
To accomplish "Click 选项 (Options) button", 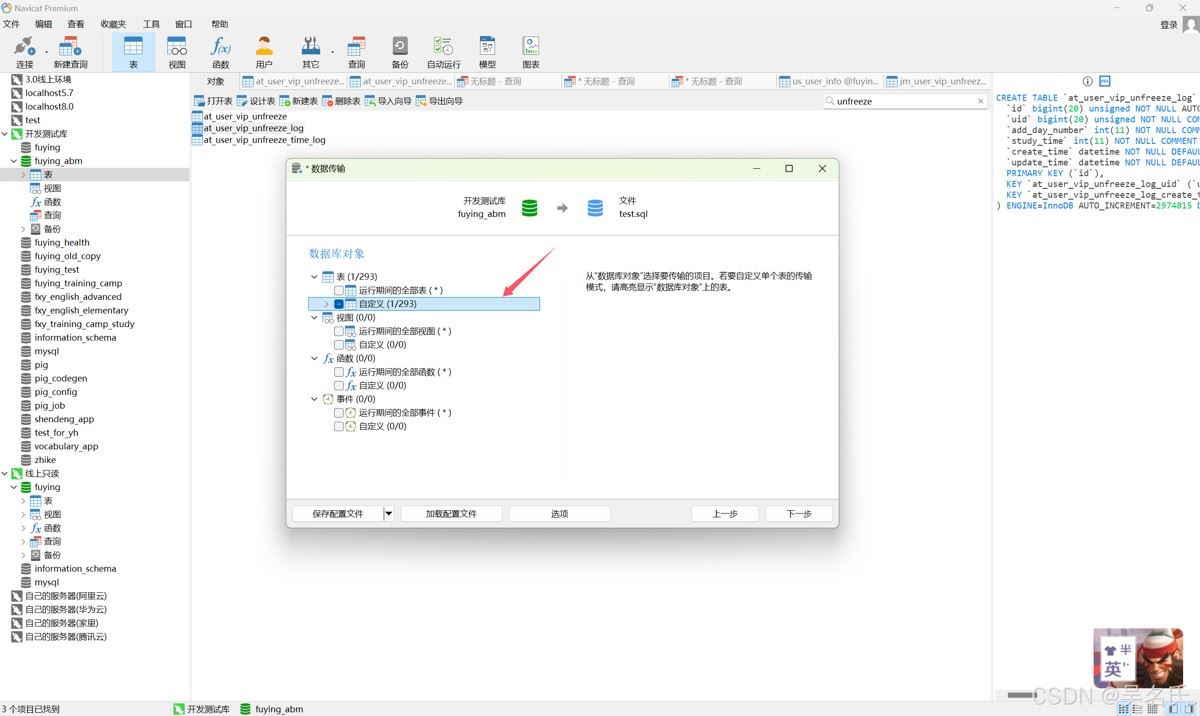I will point(559,514).
